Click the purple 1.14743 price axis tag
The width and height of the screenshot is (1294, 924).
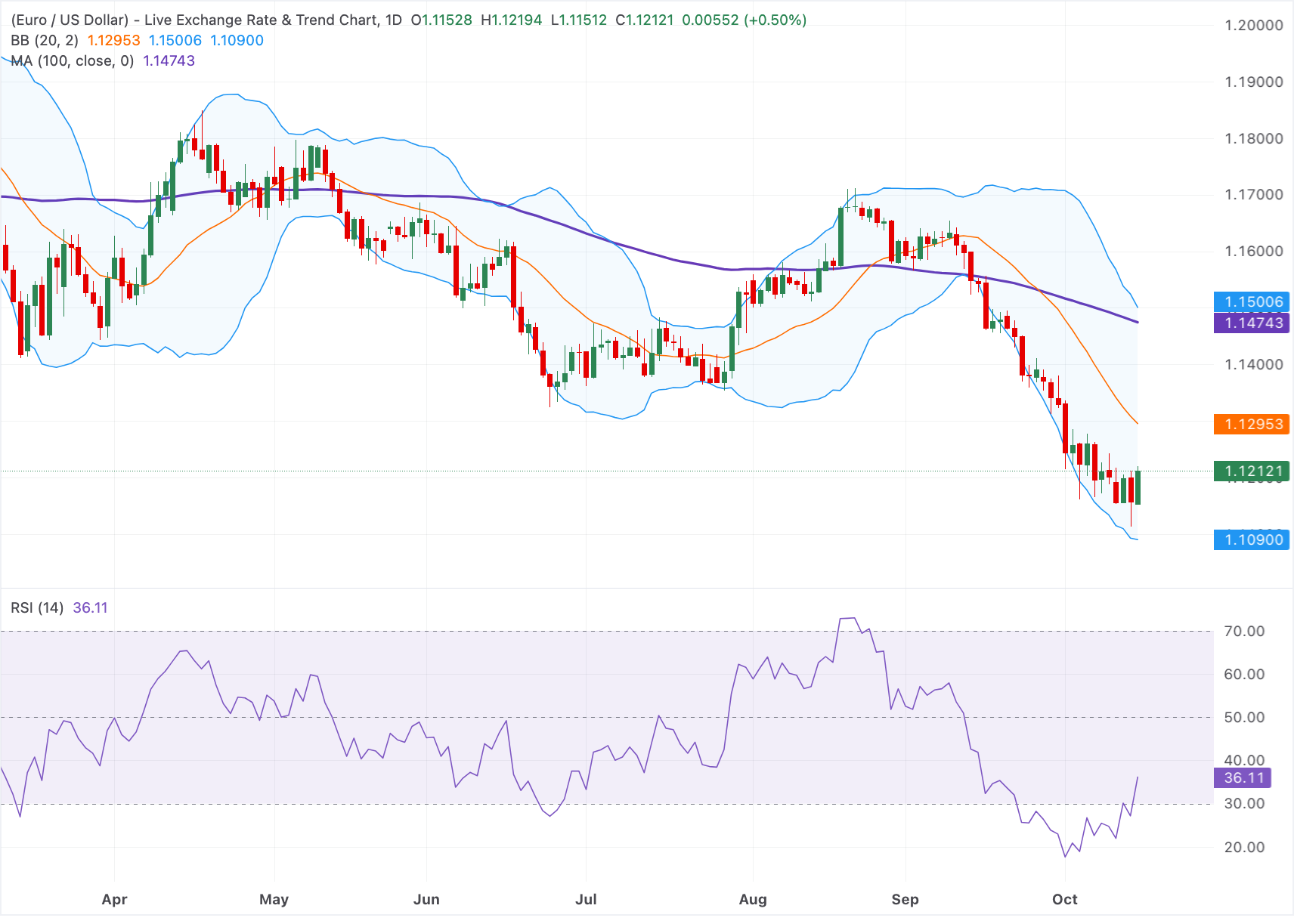click(1252, 323)
